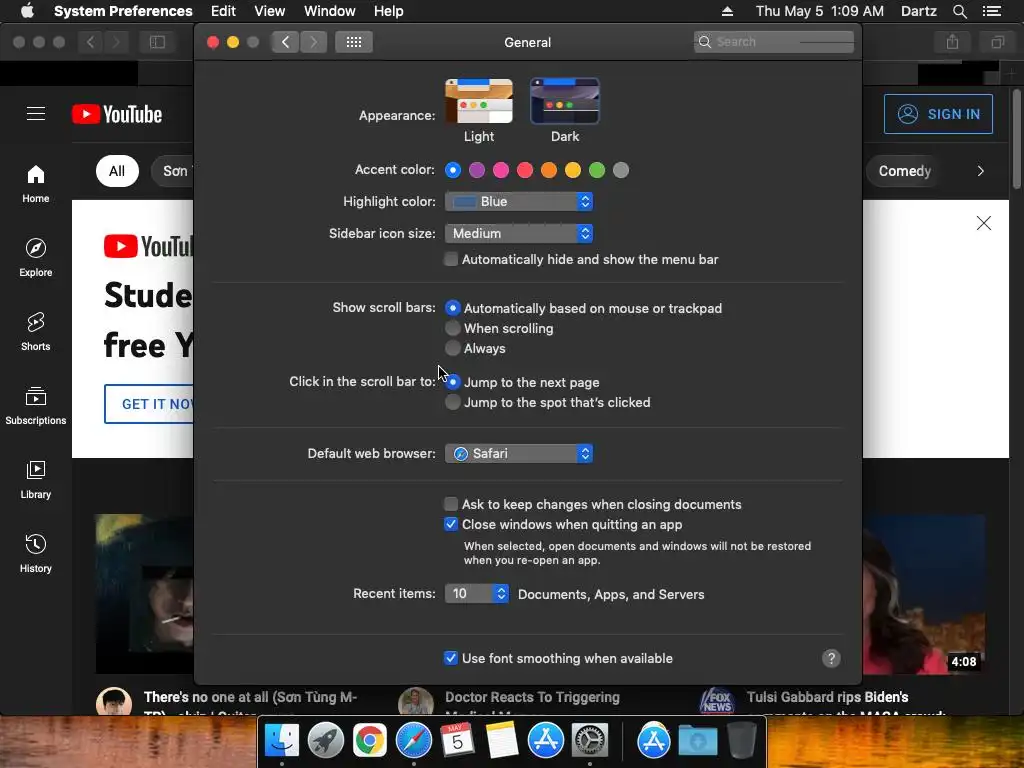Show all preferences grid button
This screenshot has height=768, width=1024.
[x=353, y=42]
